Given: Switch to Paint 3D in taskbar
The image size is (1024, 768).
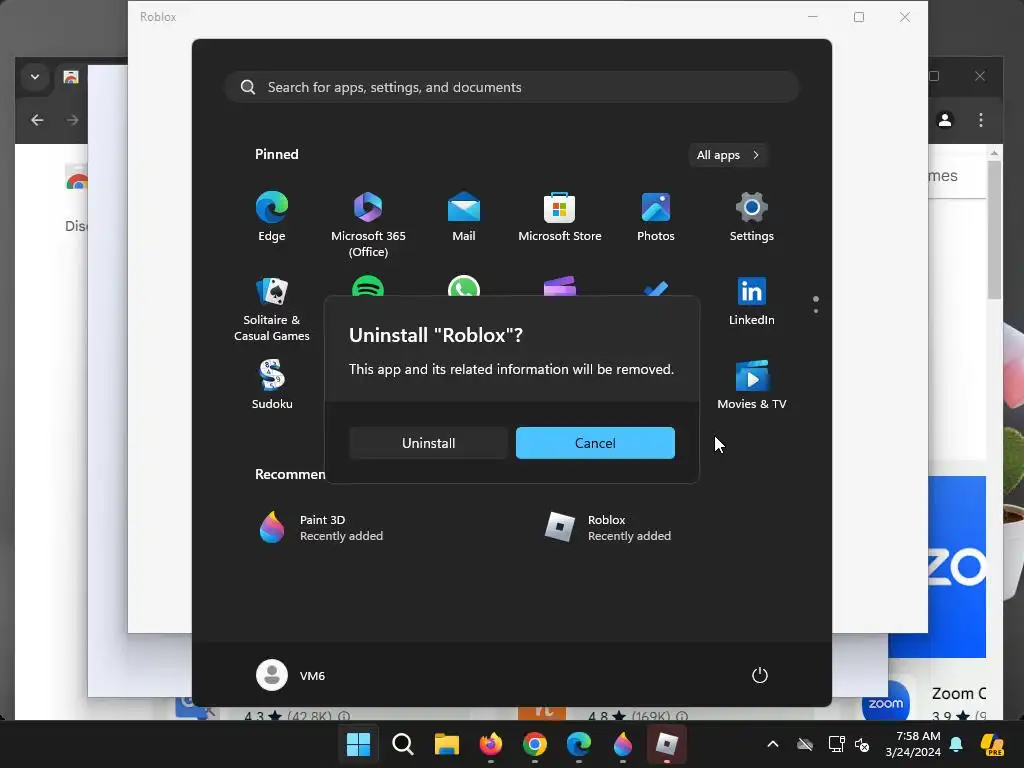Looking at the screenshot, I should (623, 744).
